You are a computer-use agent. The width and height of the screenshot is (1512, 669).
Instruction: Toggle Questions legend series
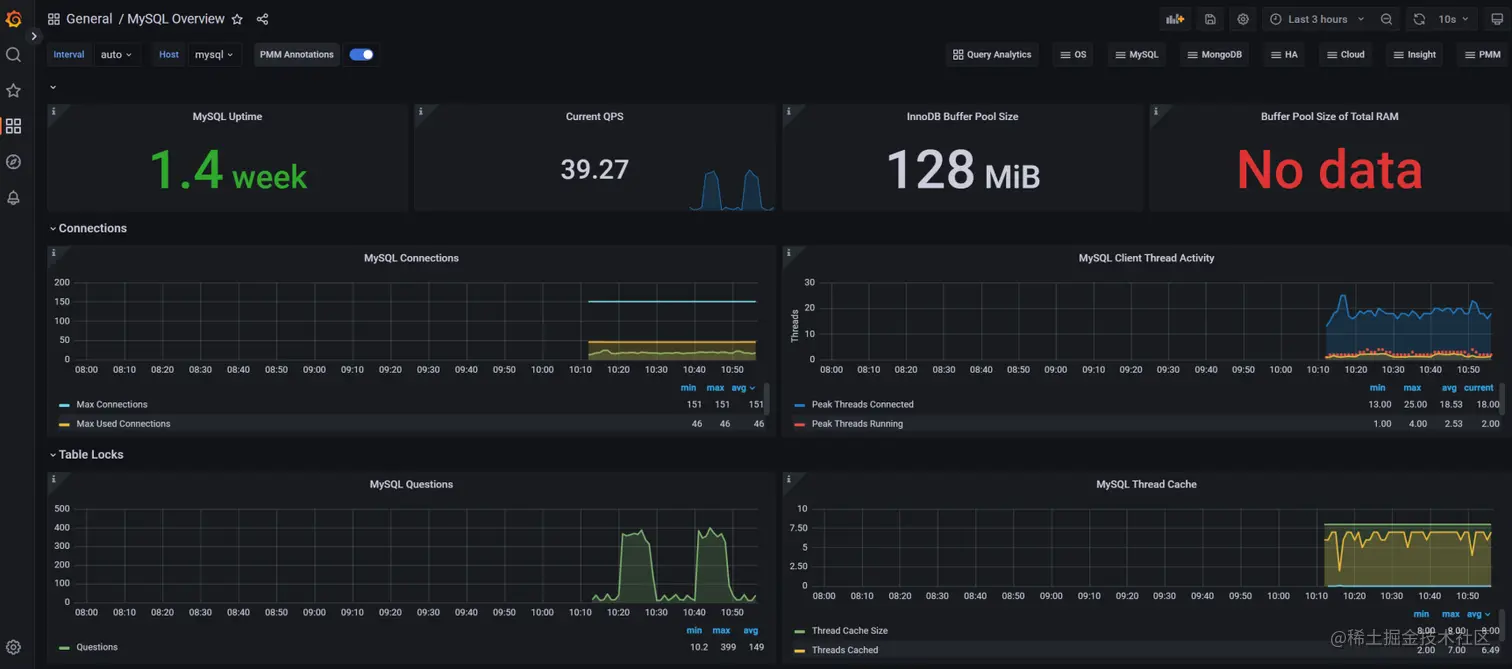[97, 647]
